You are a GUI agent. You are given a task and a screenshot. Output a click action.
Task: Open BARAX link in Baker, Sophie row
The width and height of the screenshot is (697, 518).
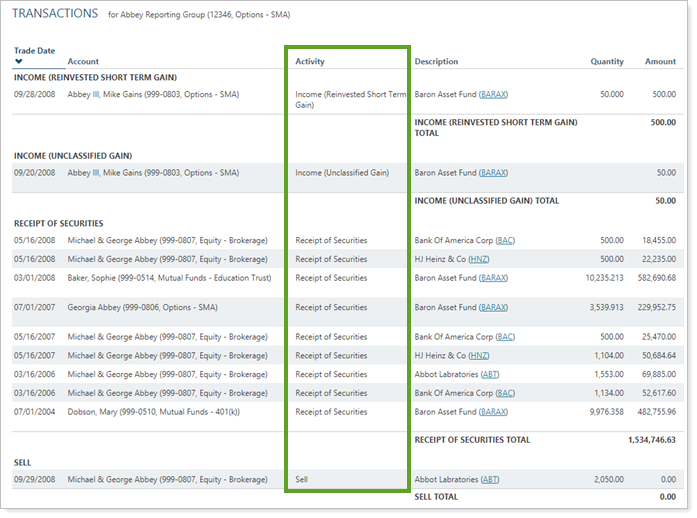[x=493, y=278]
